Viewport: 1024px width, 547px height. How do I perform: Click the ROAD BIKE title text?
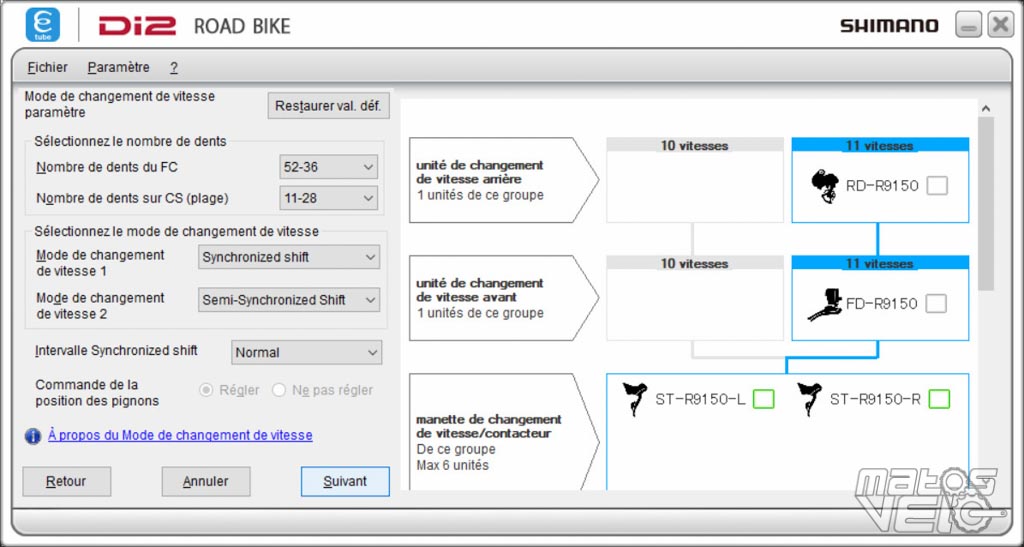click(242, 26)
